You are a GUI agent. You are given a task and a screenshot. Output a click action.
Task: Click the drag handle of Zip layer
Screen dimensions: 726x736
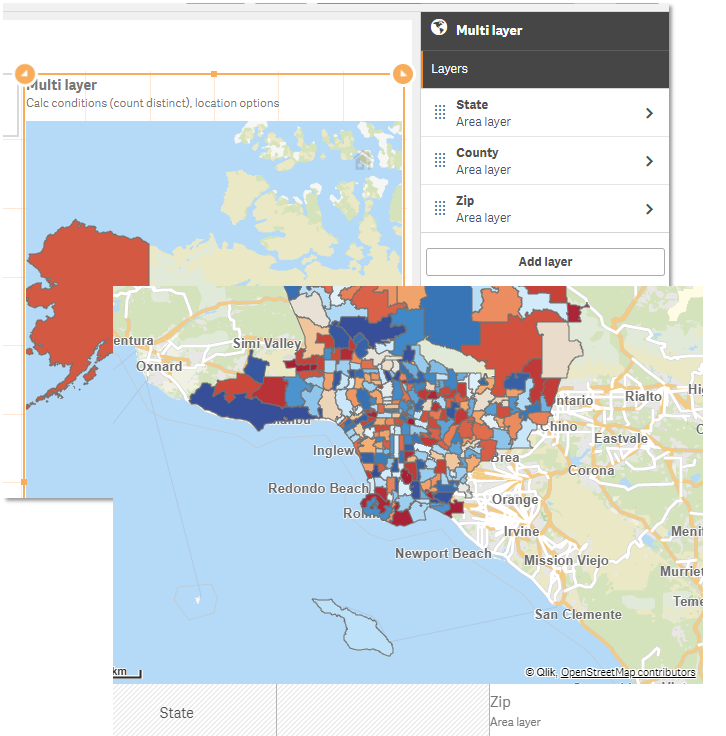point(440,209)
